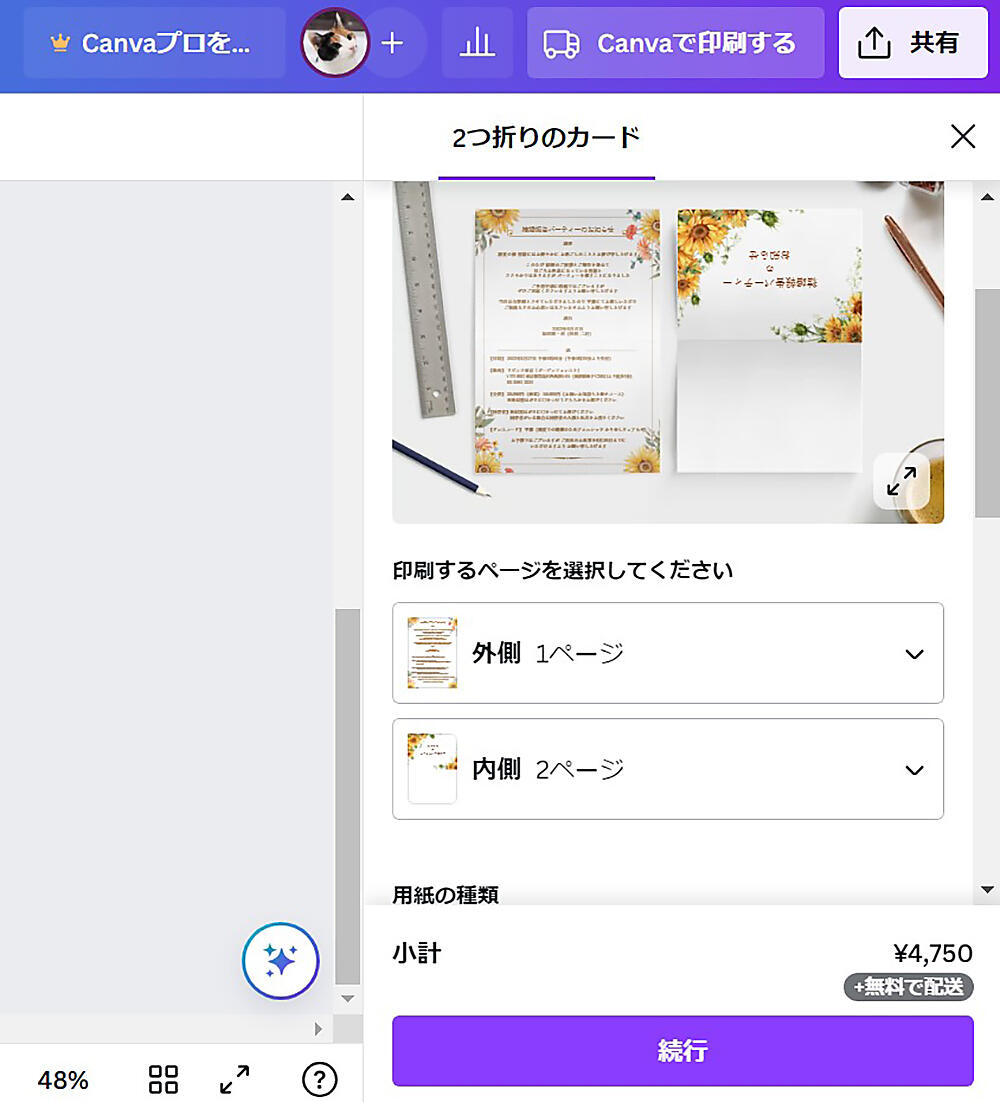The height and width of the screenshot is (1102, 1000).
Task: Open the analytics bar chart icon
Action: (x=477, y=43)
